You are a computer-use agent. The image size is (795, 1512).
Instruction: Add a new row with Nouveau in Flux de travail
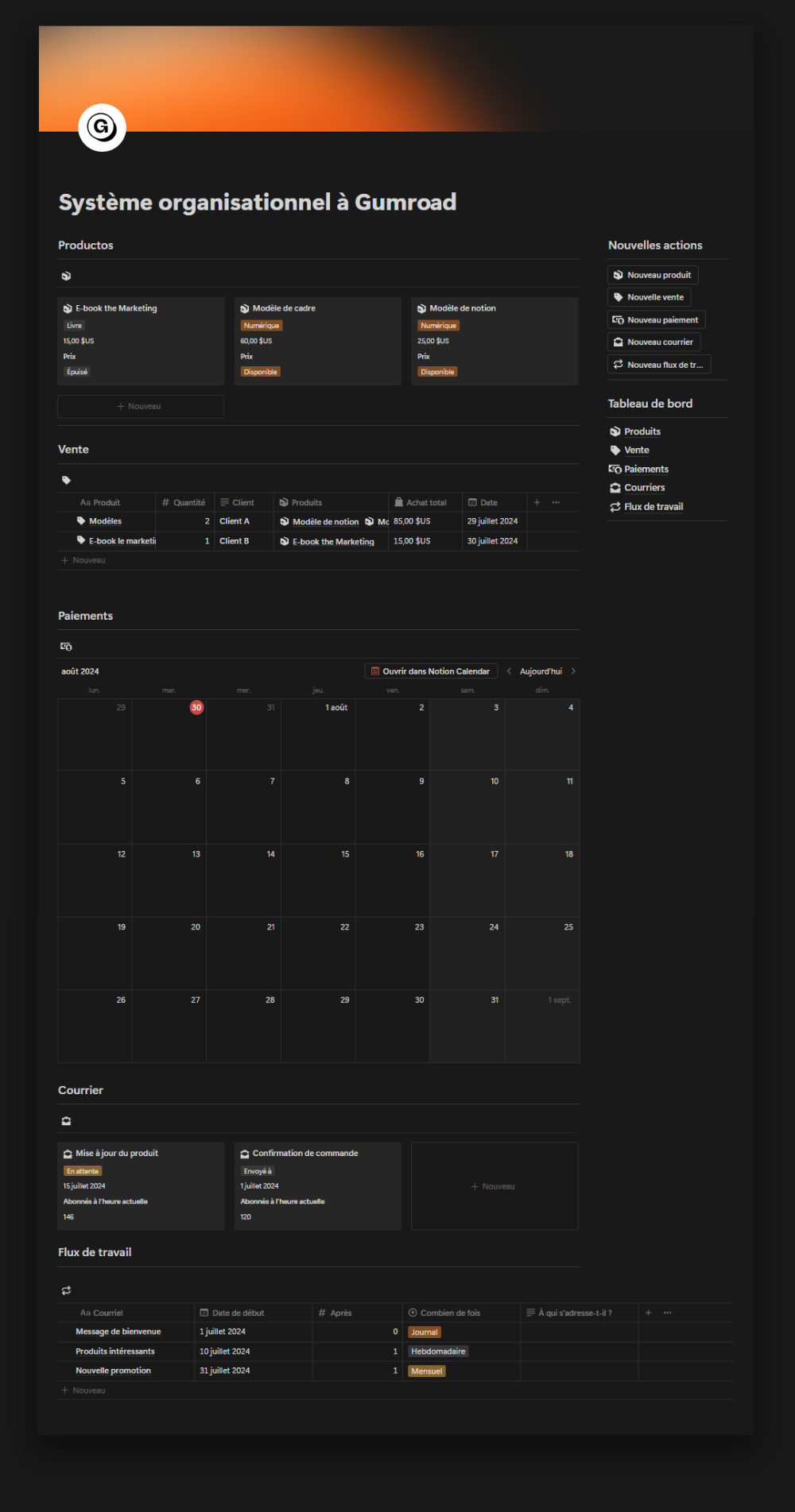83,1390
